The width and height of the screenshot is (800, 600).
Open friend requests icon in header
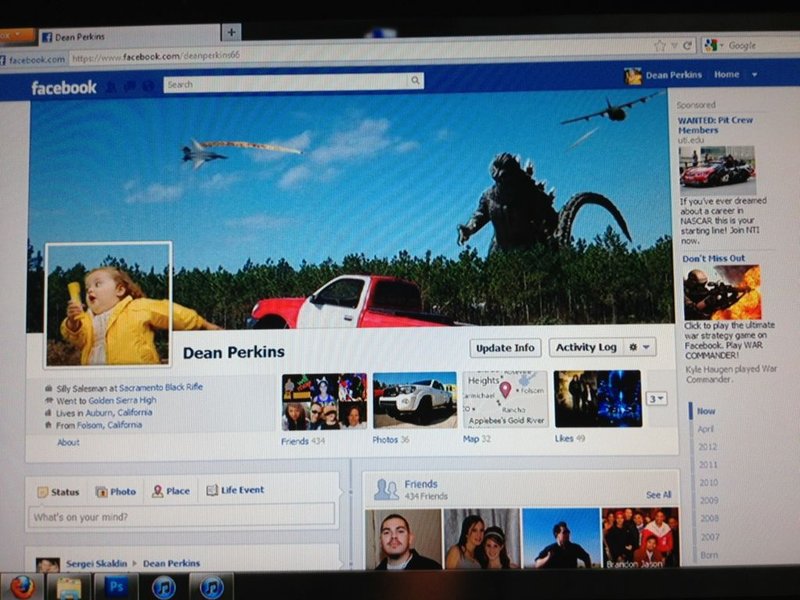tap(111, 88)
